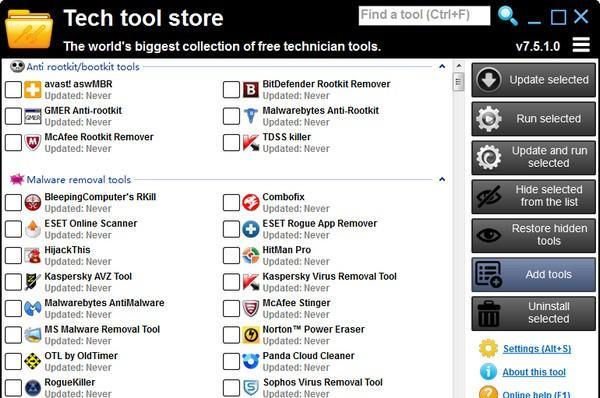Screen dimensions: 600x398
Task: Click the Malware removal tools bug icon
Action: pos(17,179)
